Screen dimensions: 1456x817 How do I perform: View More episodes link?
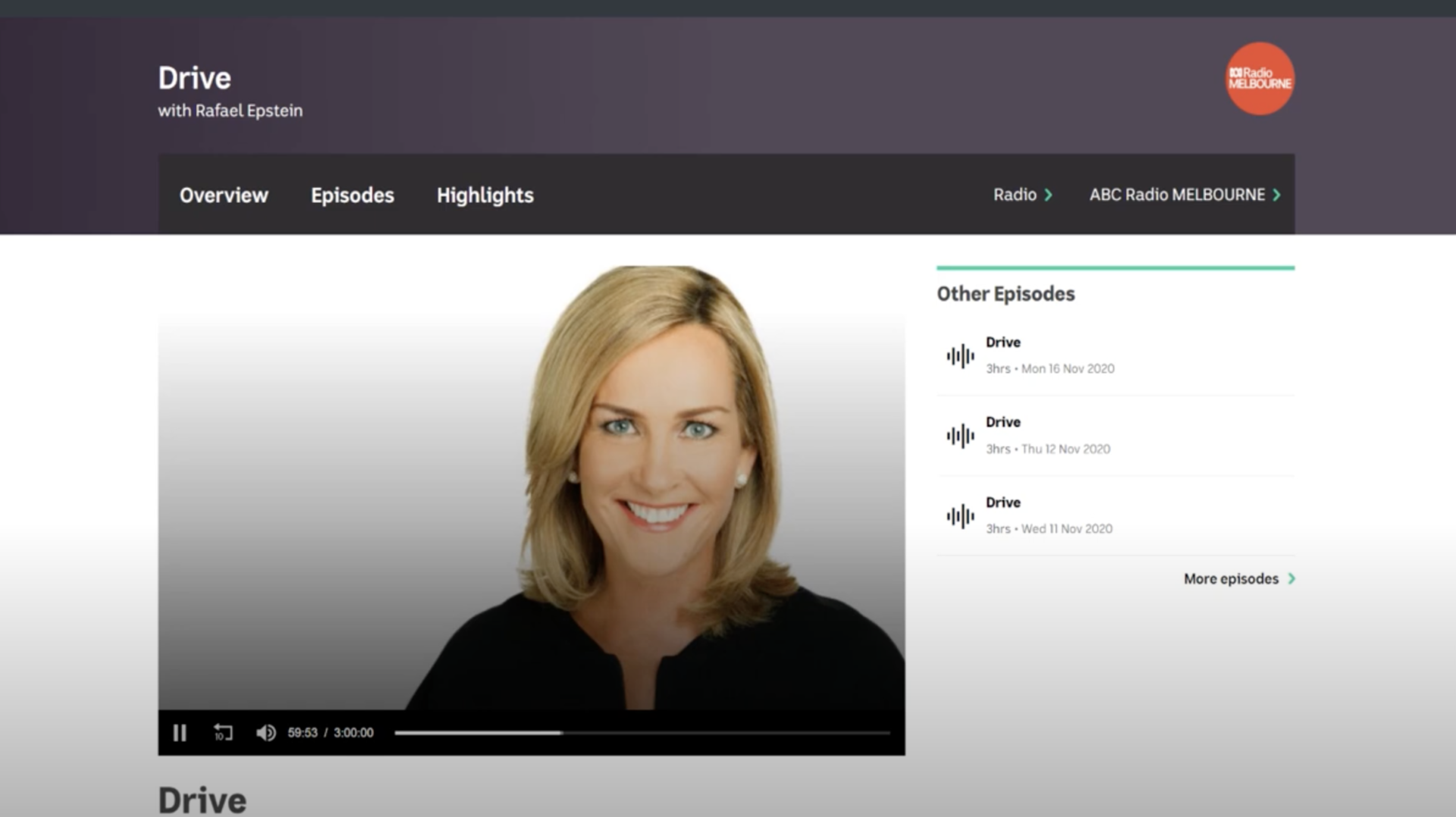click(x=1231, y=579)
